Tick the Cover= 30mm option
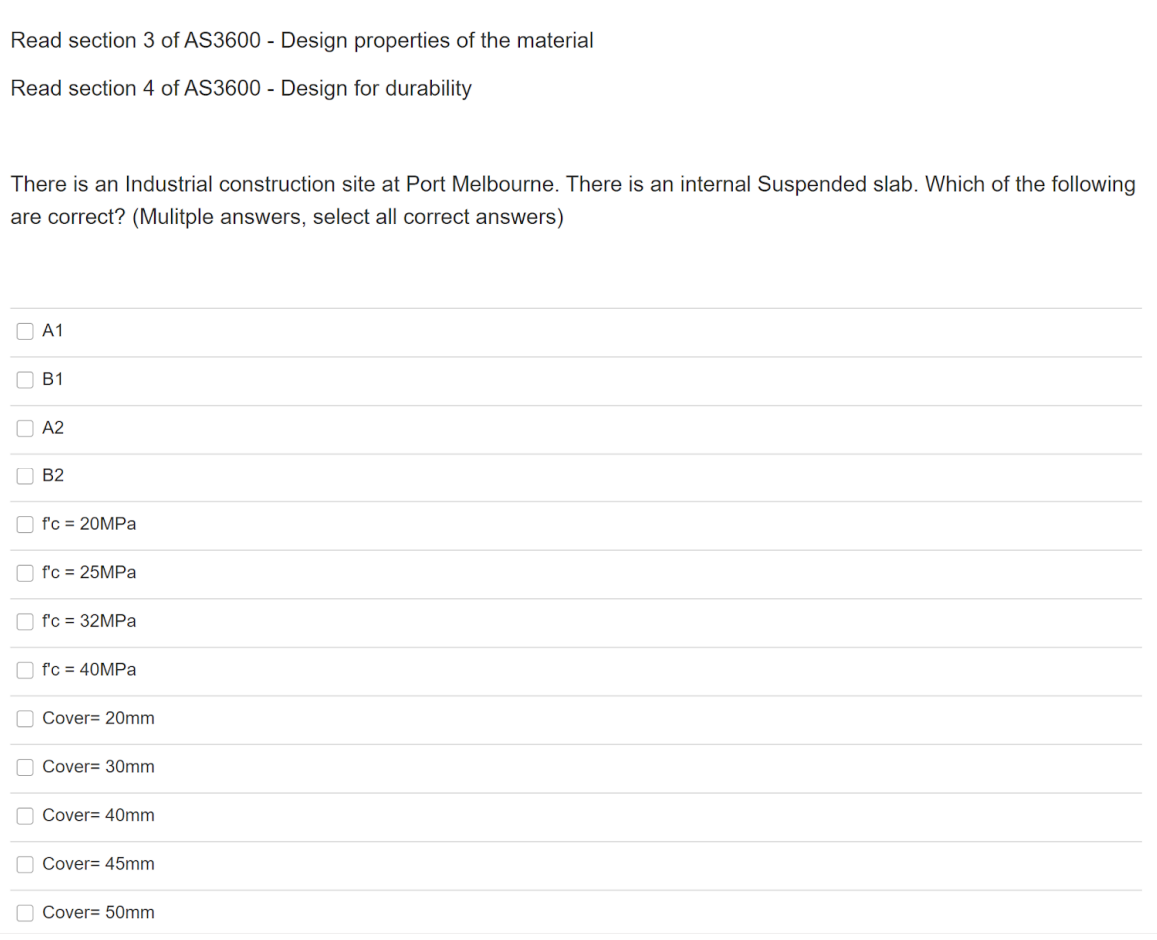This screenshot has width=1157, height=940. click(x=25, y=767)
